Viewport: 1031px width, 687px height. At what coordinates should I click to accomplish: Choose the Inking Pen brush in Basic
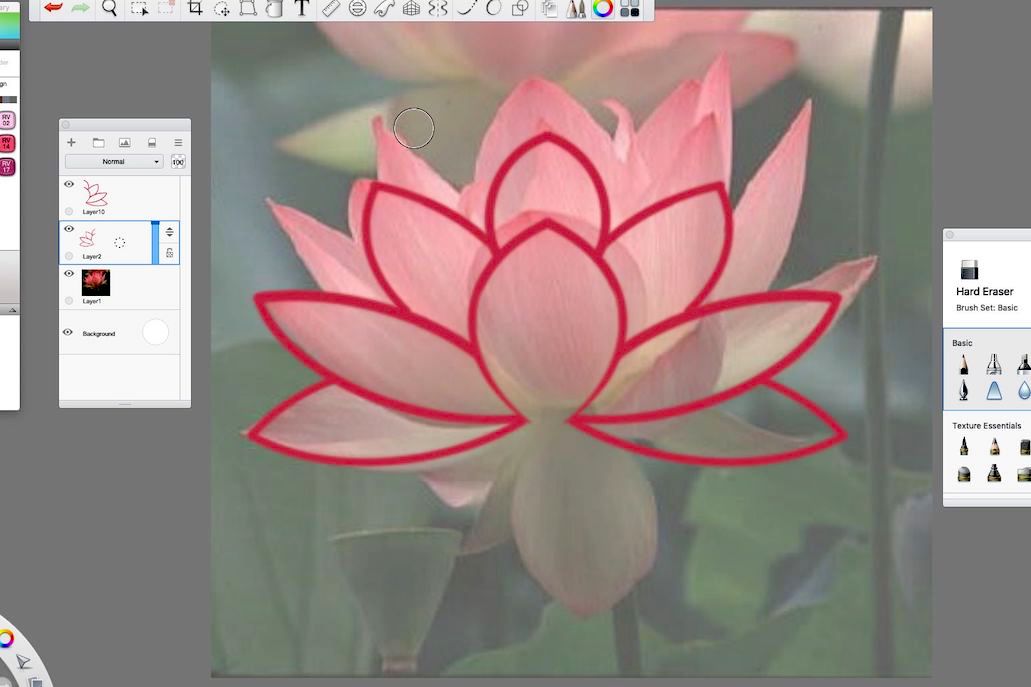(x=964, y=390)
